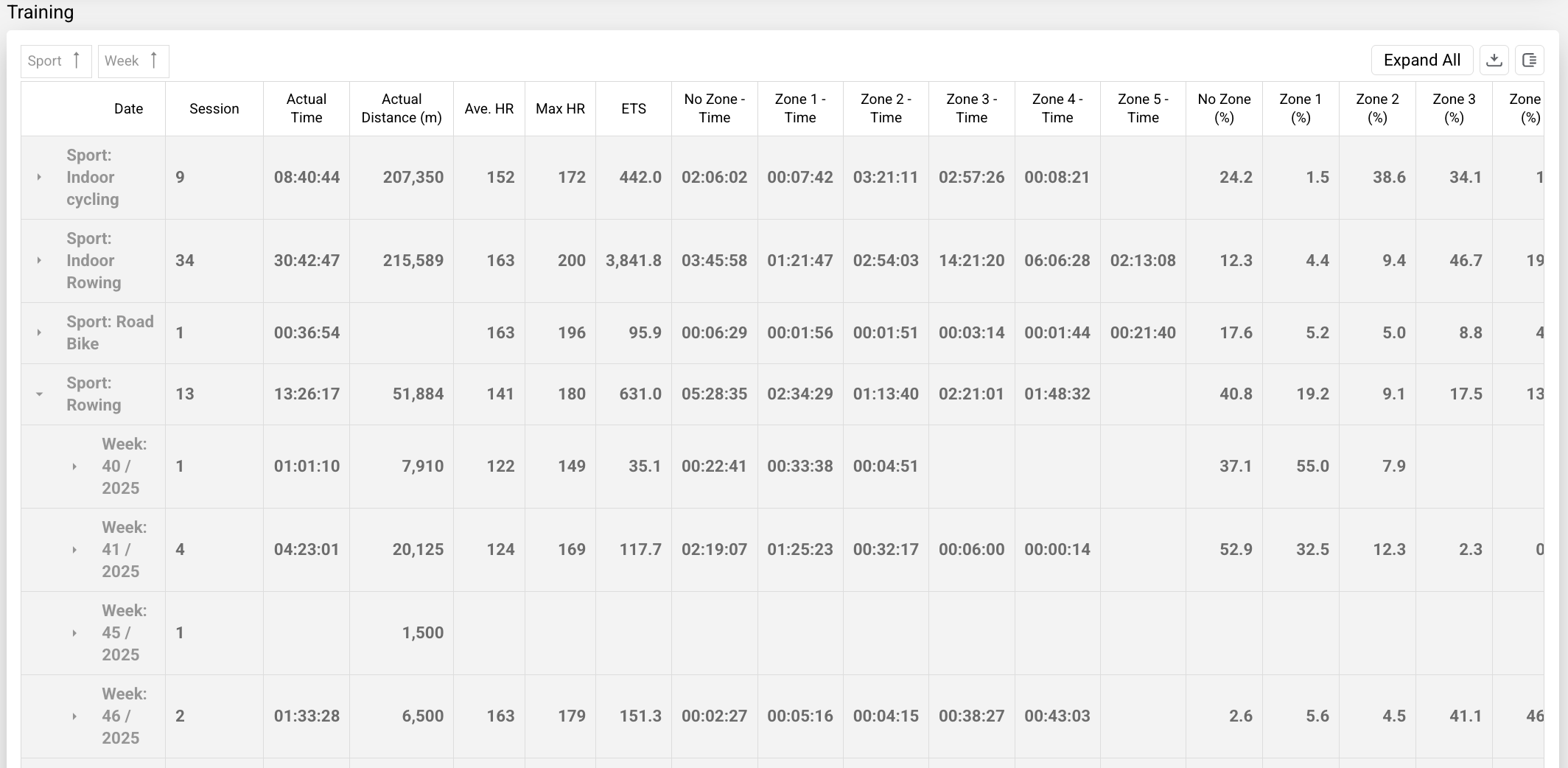Sort by Max HR column header
Viewport: 1568px width, 768px height.
(x=561, y=108)
